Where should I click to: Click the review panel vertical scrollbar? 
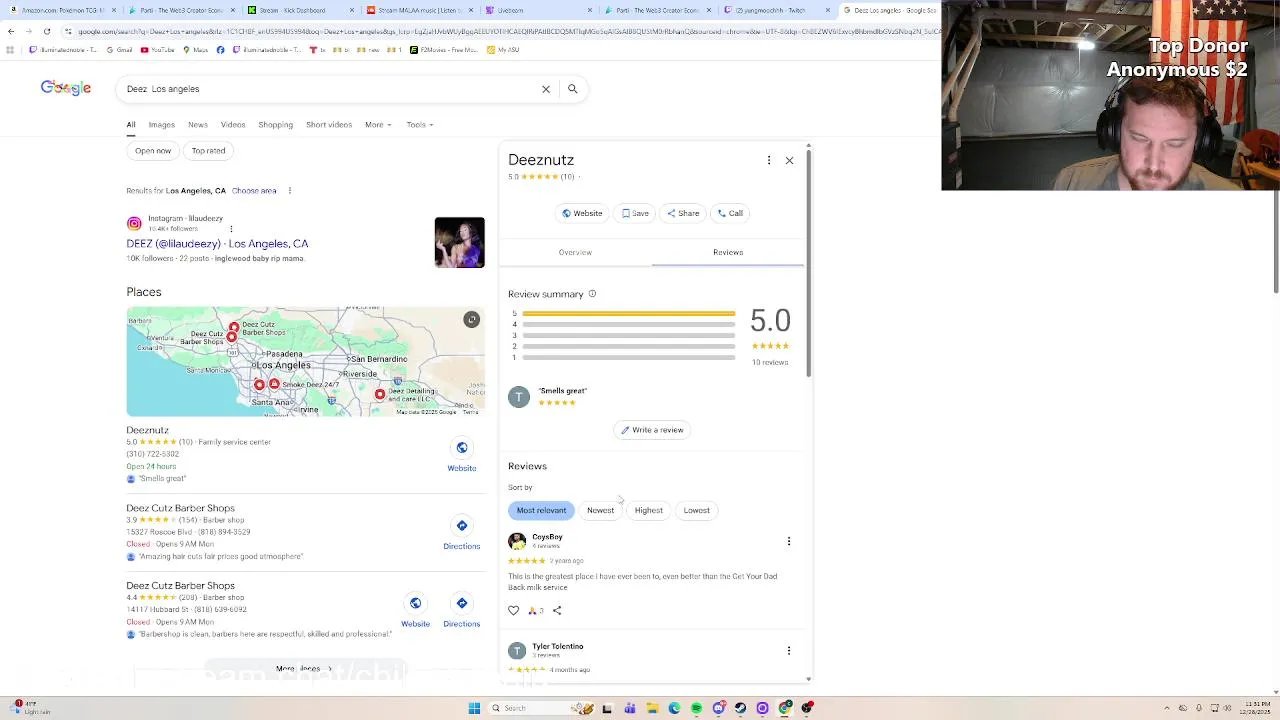[x=808, y=264]
